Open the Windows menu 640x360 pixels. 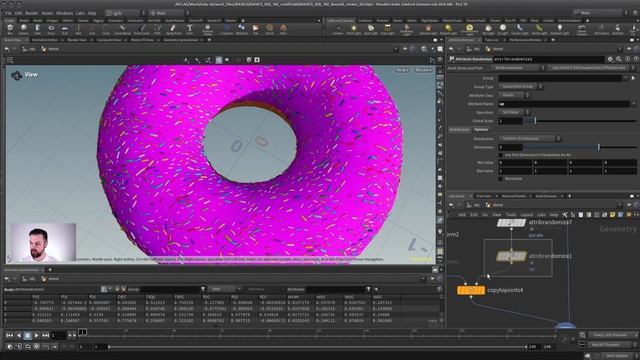pos(64,13)
